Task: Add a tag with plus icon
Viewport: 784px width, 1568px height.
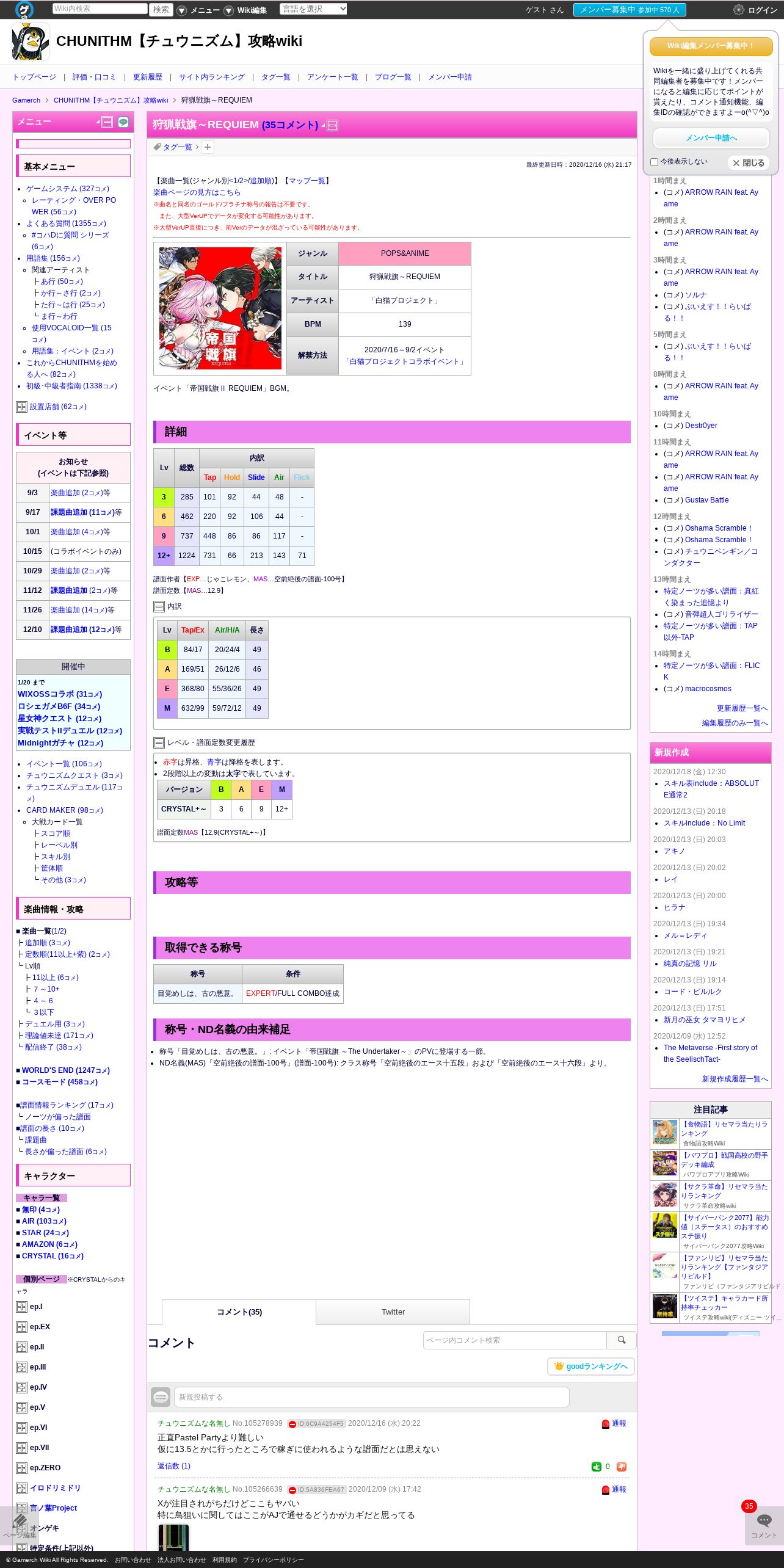Action: [x=208, y=147]
